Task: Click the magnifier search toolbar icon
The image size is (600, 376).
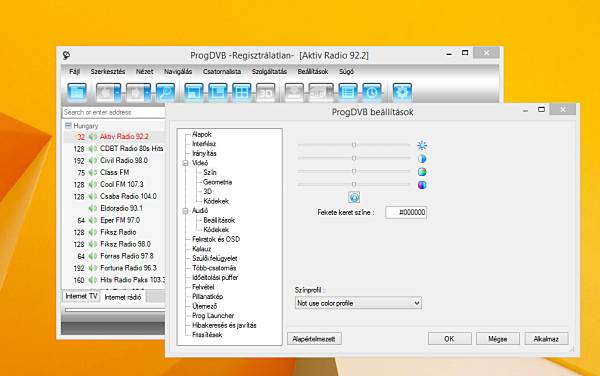Action: pos(165,92)
